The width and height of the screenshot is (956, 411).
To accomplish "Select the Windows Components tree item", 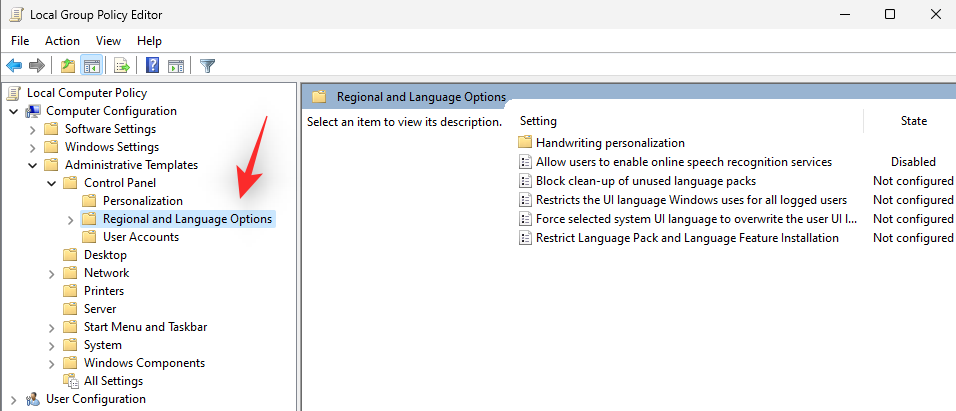I will coord(144,363).
